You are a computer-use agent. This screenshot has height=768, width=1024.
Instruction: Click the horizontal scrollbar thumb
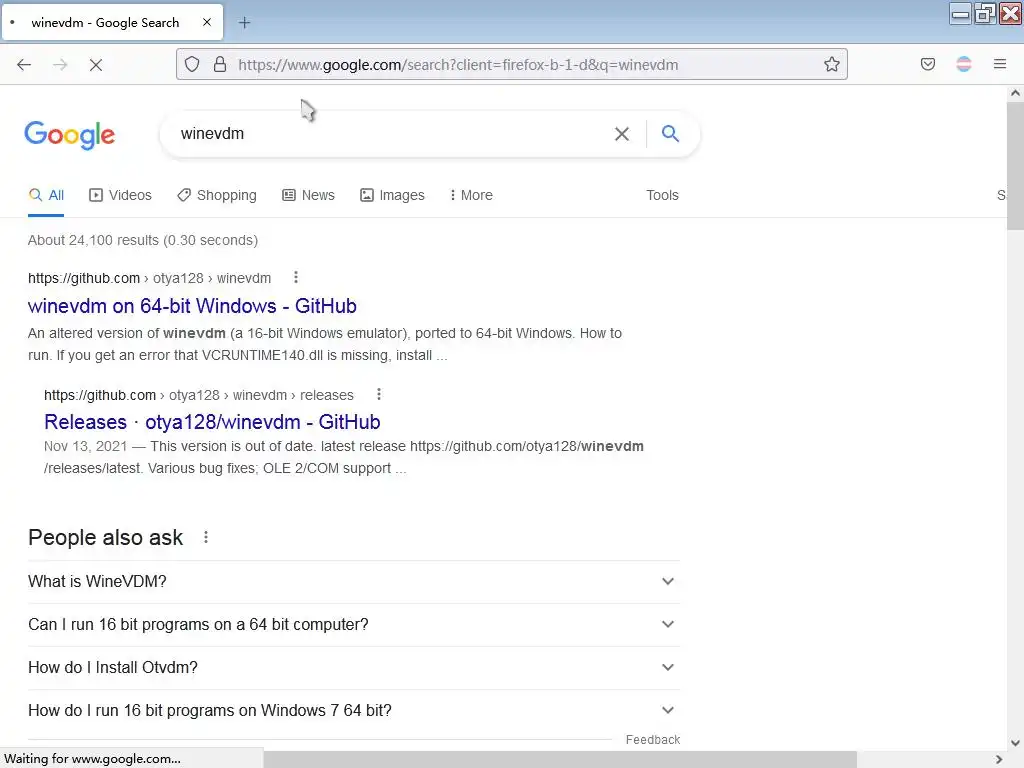coord(560,759)
